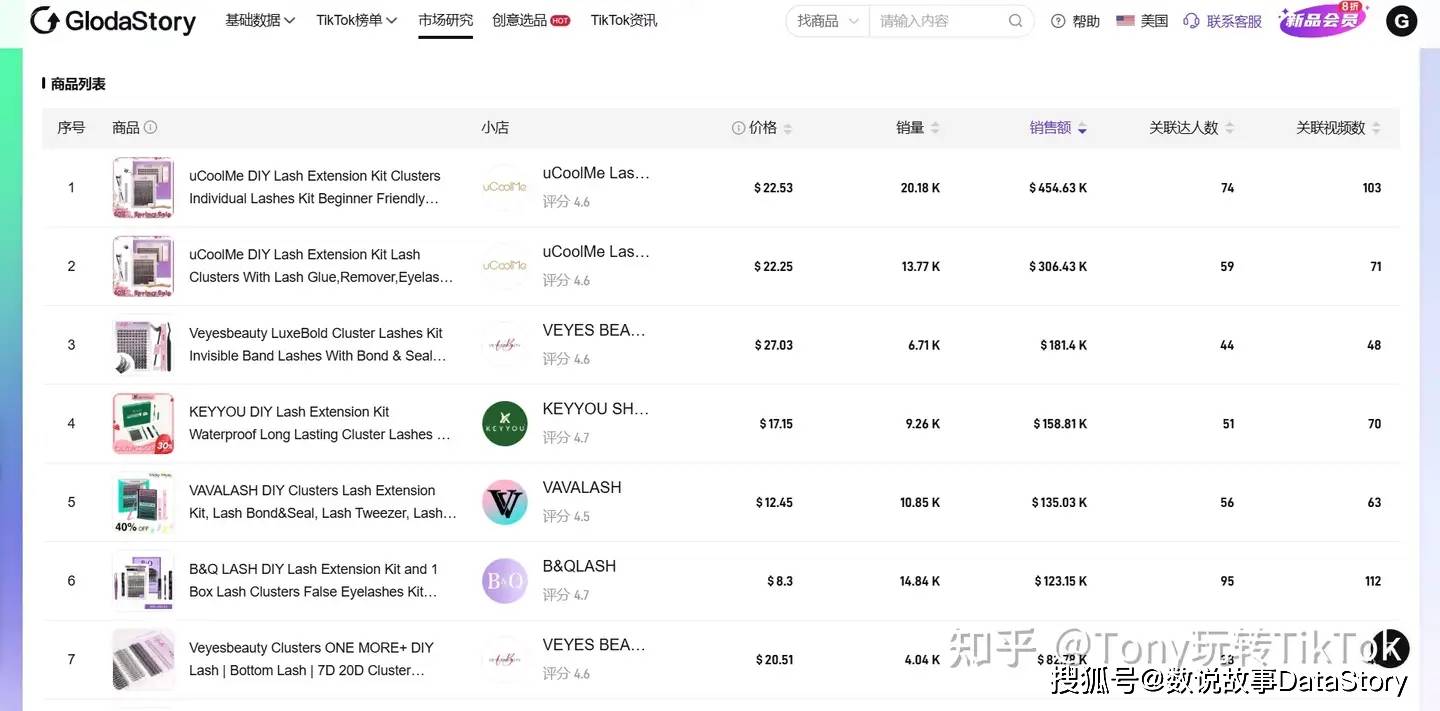Click the search magnifier icon

coord(1015,21)
